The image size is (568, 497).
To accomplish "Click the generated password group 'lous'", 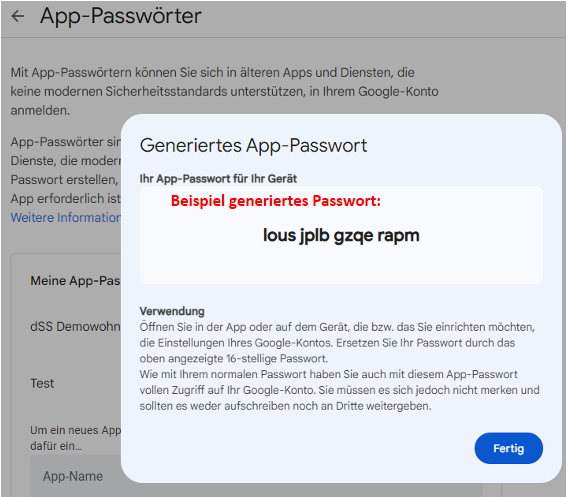I will 279,235.
